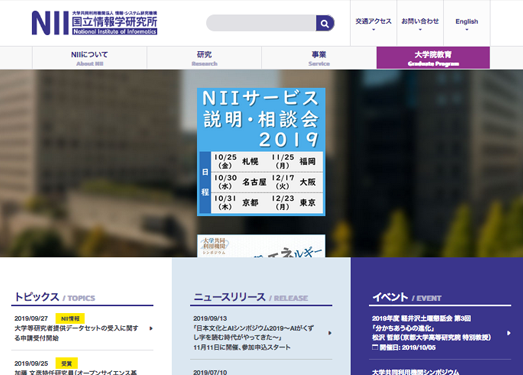The image size is (523, 375).
Task: Click the 受賞 yellow tag
Action: (x=66, y=363)
